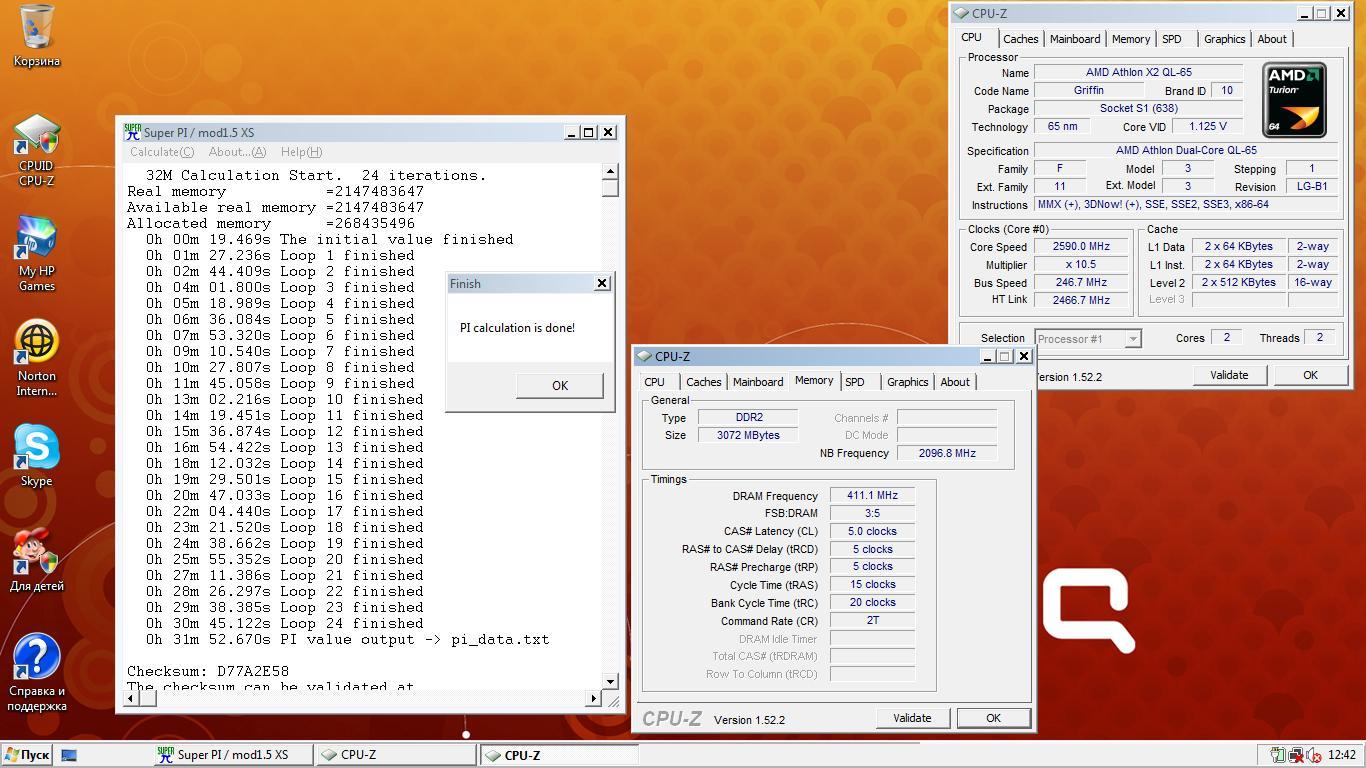Select the Для детей desktop icon
This screenshot has height=768, width=1366.
[36, 560]
